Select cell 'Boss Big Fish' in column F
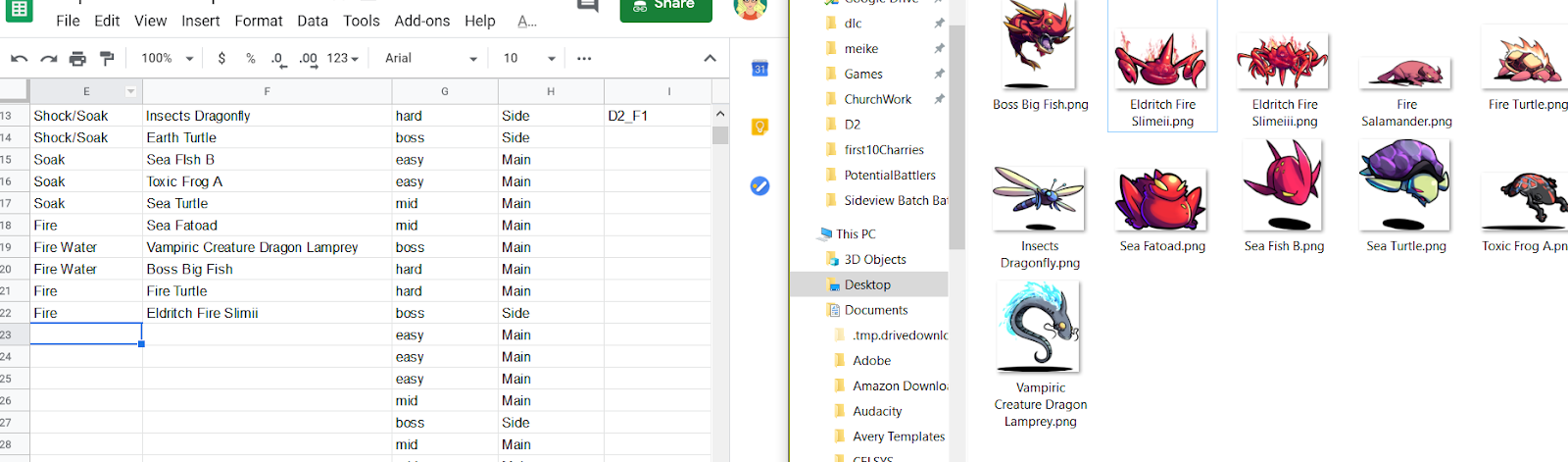The image size is (1568, 462). (268, 269)
